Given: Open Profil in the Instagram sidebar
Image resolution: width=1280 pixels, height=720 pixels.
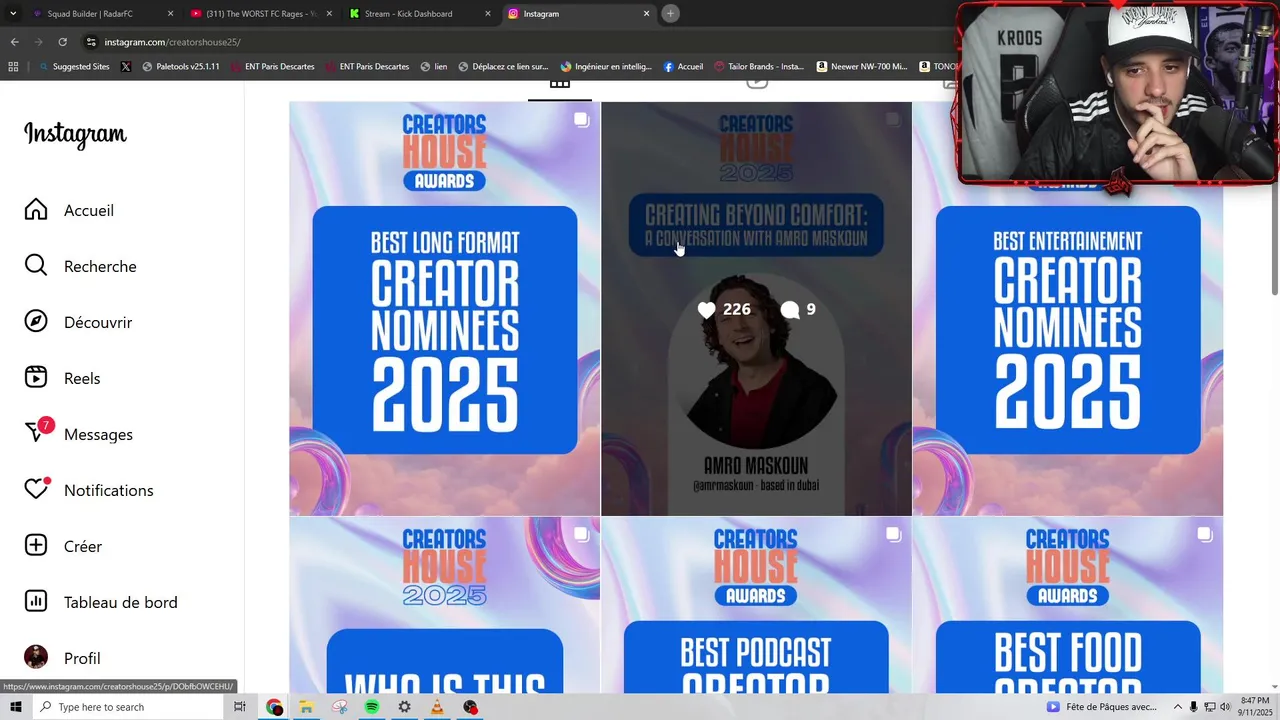Looking at the screenshot, I should (x=63, y=658).
